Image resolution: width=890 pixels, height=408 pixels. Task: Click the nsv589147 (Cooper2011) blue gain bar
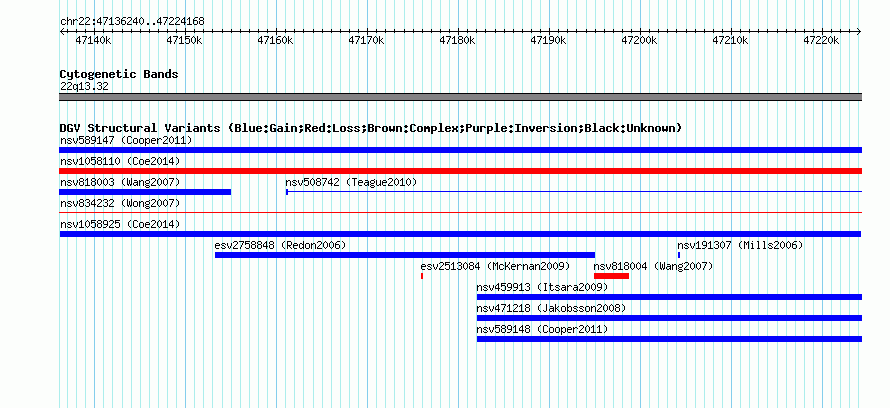click(460, 150)
